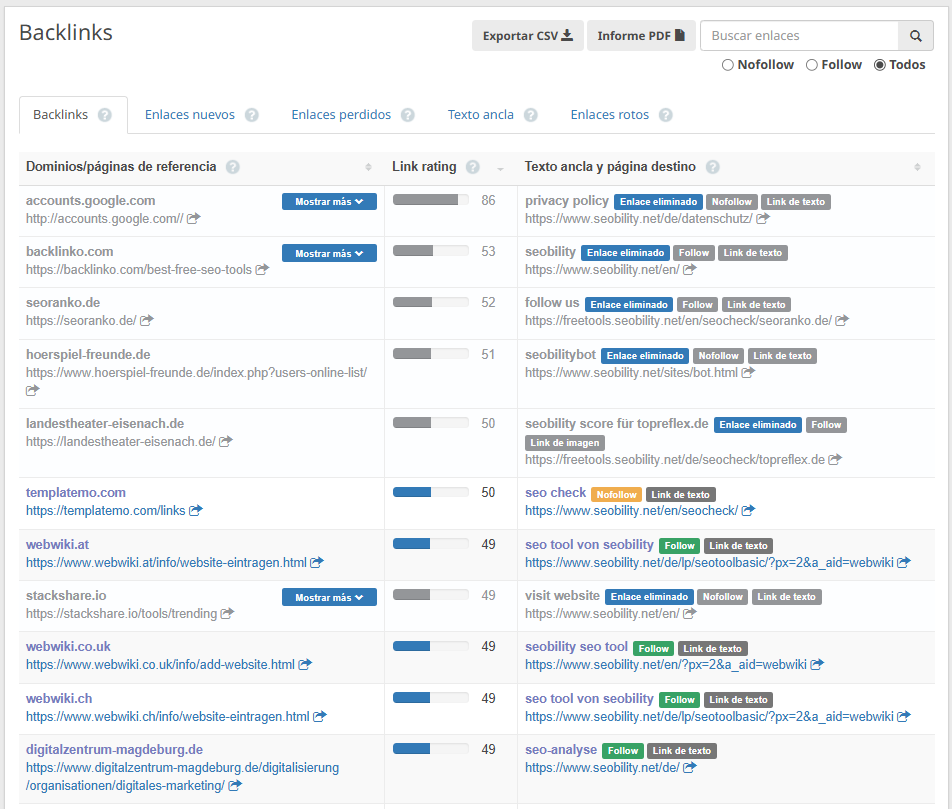This screenshot has height=809, width=952.
Task: Select the Follow radio filter
Action: point(812,65)
